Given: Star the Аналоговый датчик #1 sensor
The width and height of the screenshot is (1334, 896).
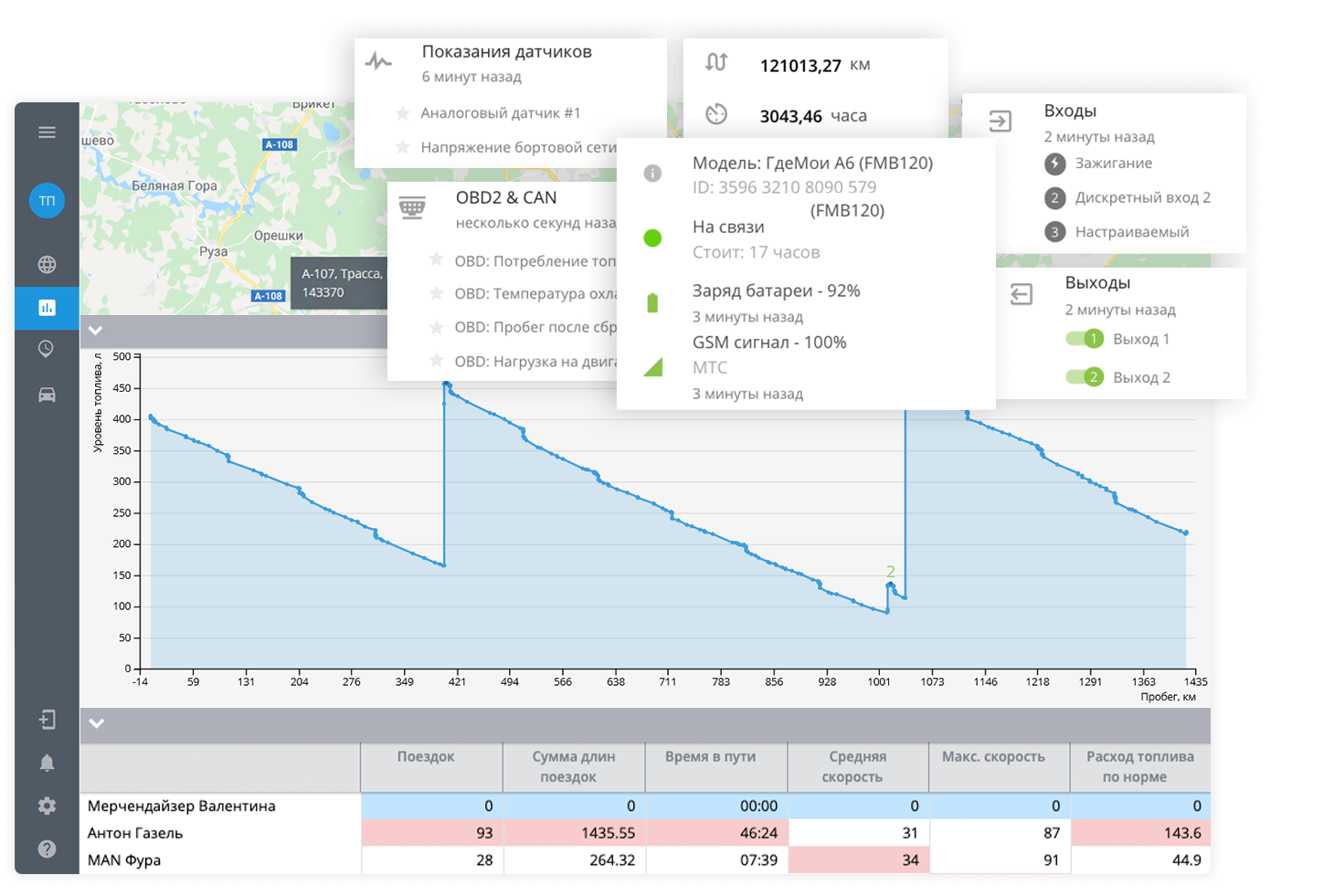Looking at the screenshot, I should [402, 113].
